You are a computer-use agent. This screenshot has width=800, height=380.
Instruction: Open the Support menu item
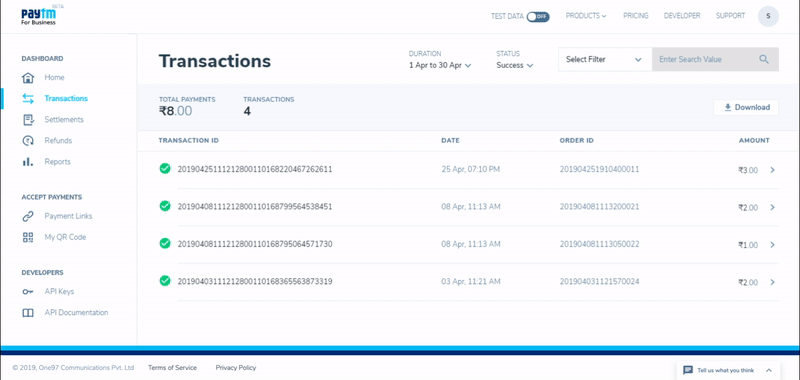(x=731, y=16)
